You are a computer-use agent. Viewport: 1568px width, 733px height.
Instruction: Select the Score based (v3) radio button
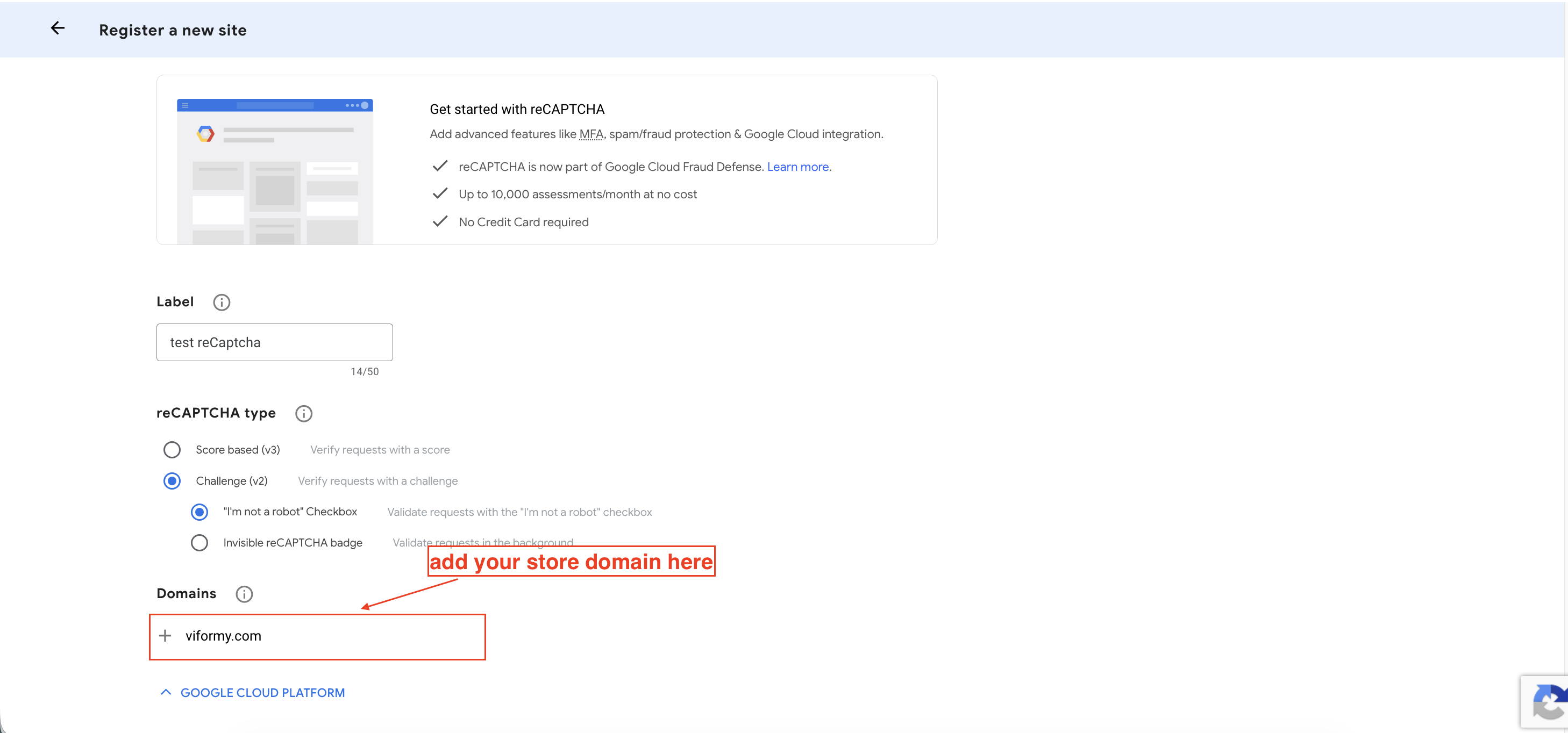[172, 450]
